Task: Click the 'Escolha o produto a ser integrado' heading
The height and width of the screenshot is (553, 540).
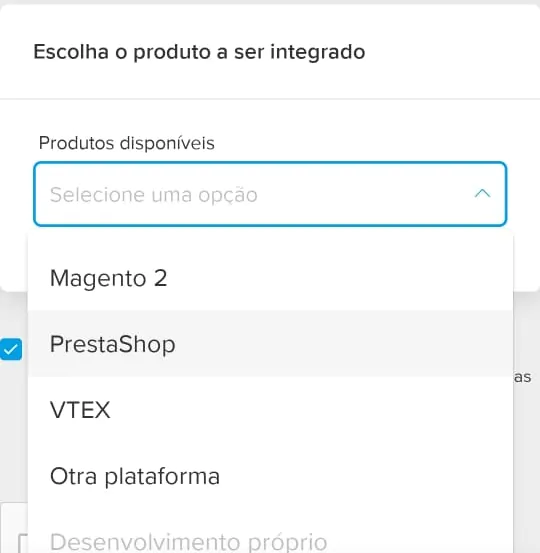Action: (199, 52)
